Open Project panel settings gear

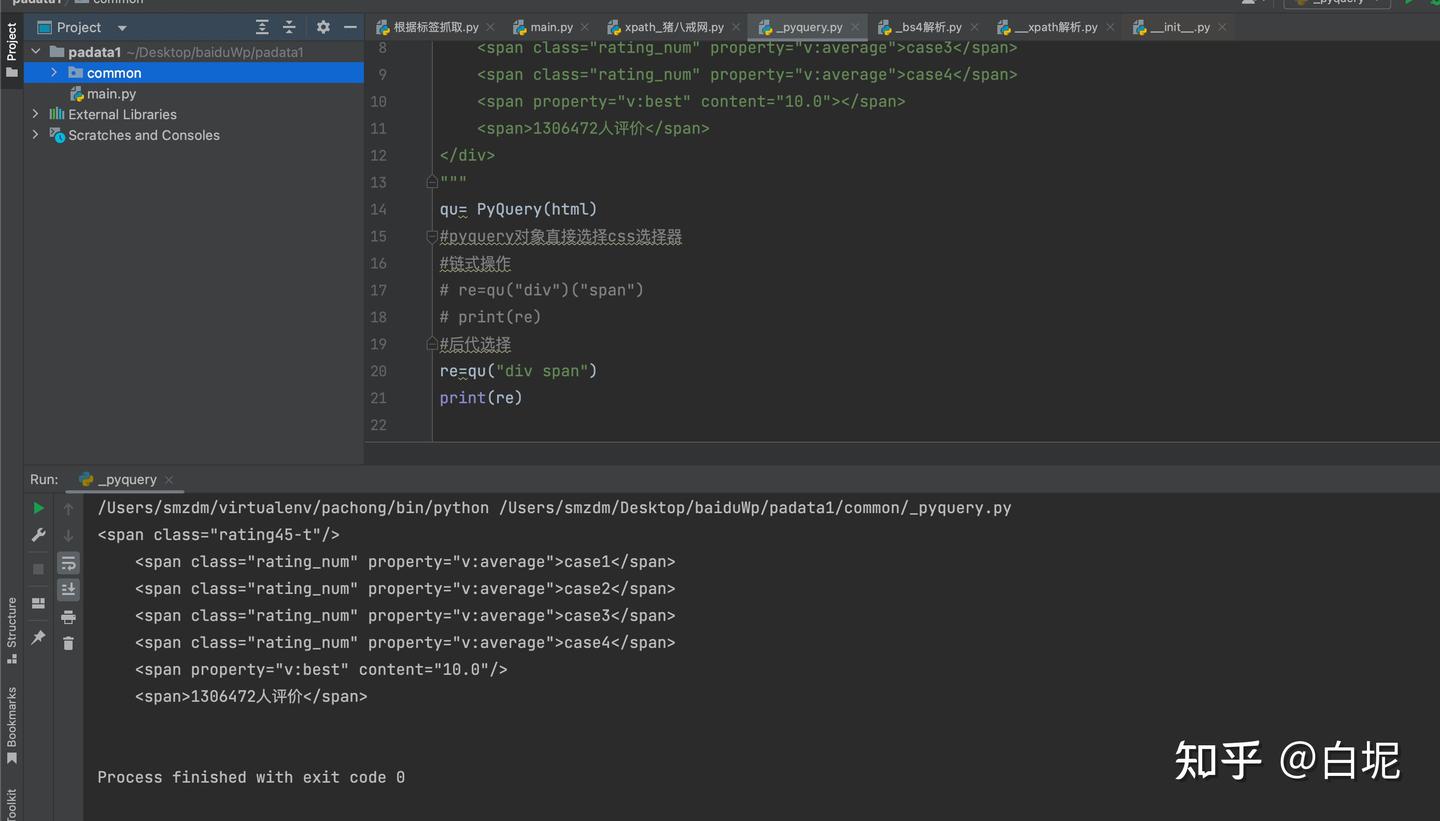click(x=323, y=27)
